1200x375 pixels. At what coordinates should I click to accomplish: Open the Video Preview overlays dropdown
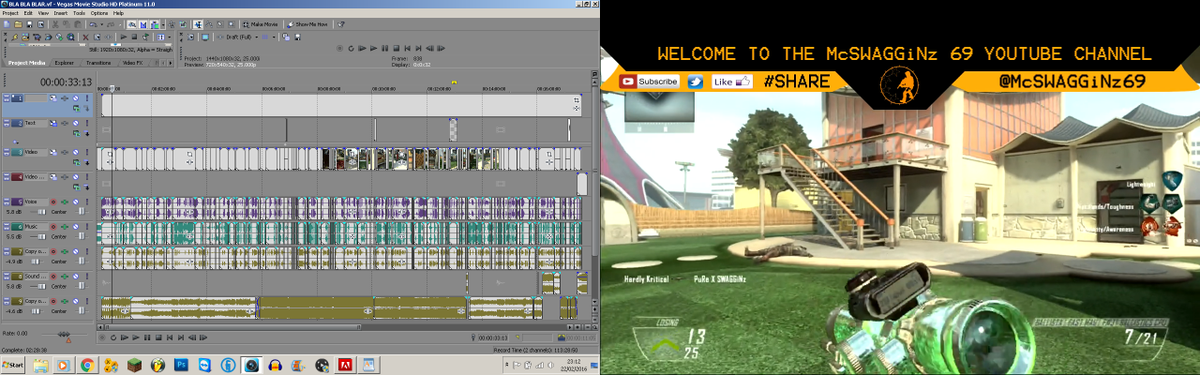[x=274, y=37]
